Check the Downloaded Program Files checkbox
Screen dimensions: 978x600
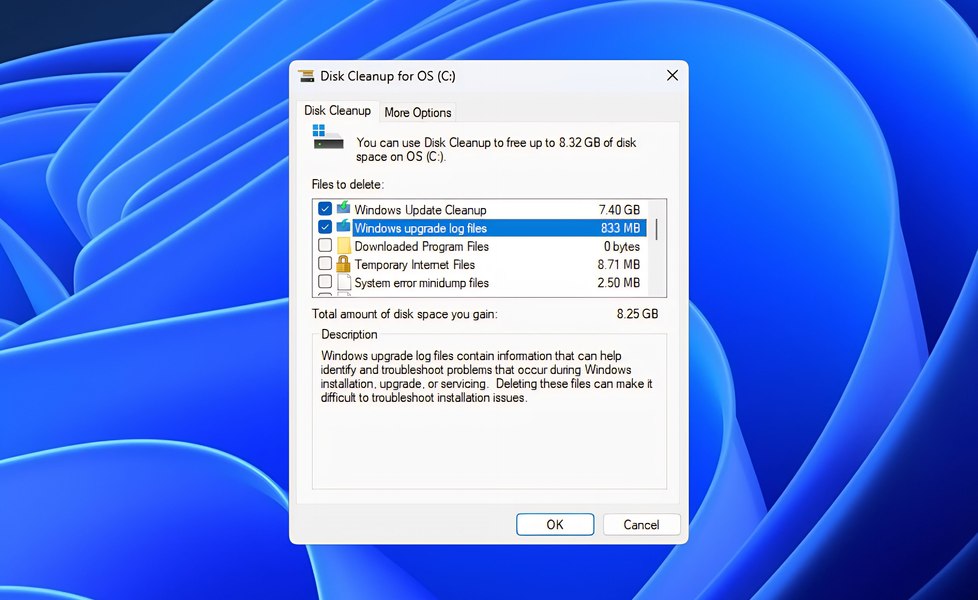325,245
